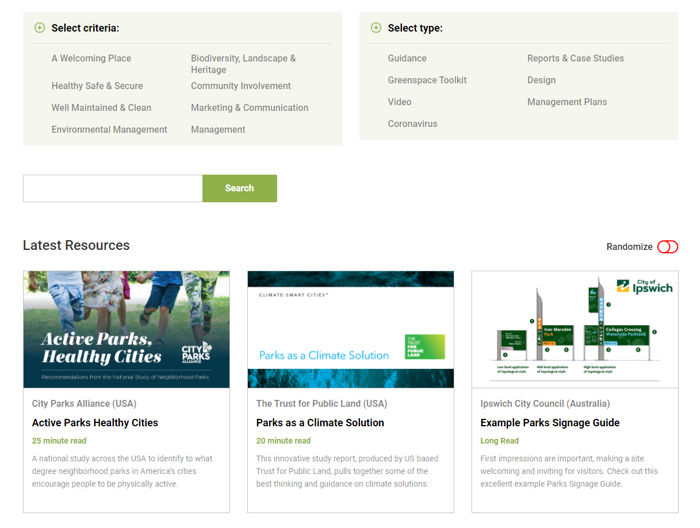The height and width of the screenshot is (528, 700).
Task: Open the Ipswich signage guide thumbnail
Action: point(575,329)
